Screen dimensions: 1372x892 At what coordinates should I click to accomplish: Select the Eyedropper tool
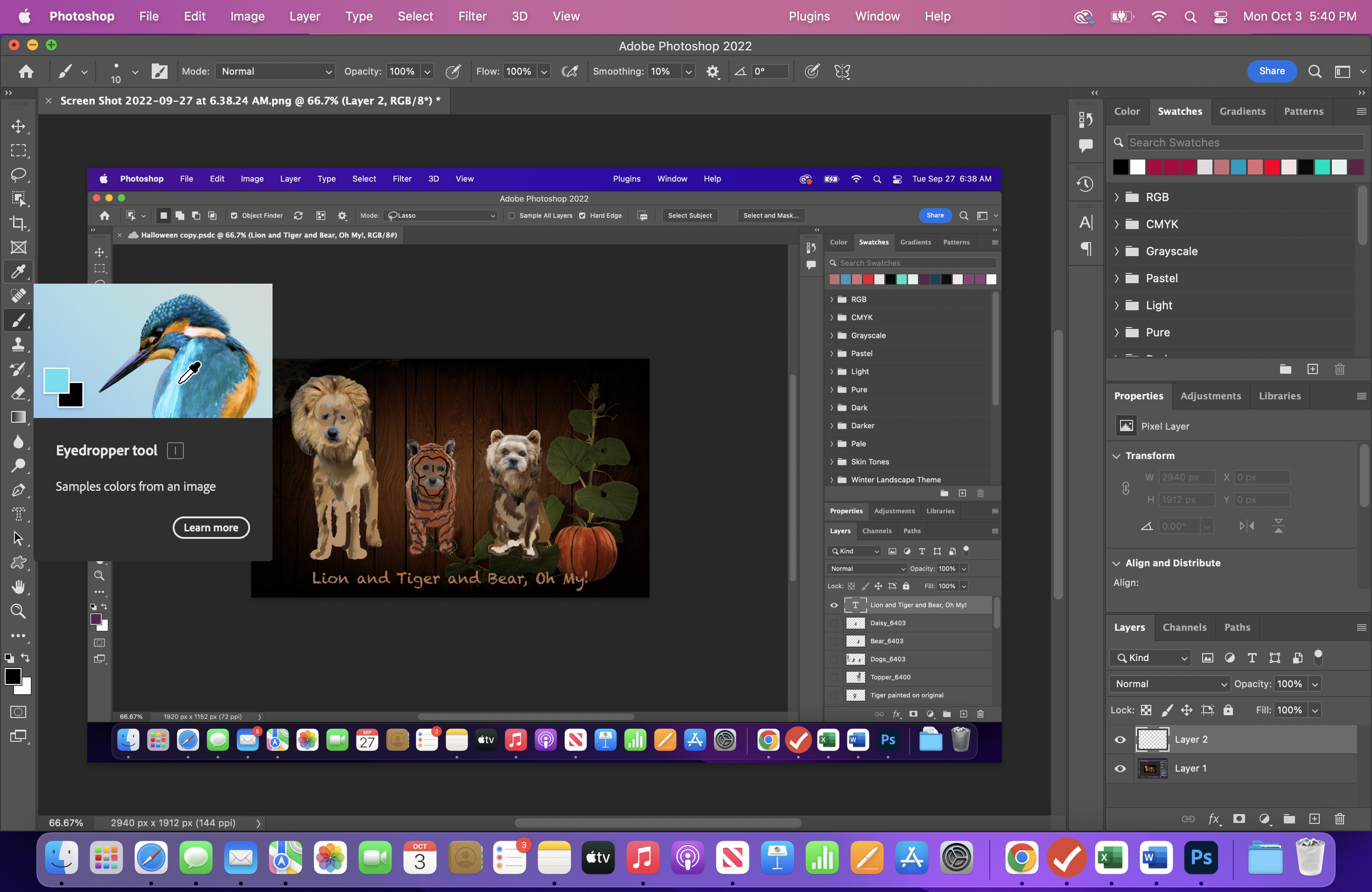tap(19, 271)
